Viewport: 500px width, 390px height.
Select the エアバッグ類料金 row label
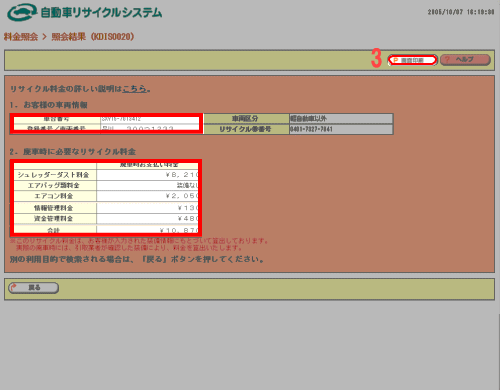click(x=54, y=185)
